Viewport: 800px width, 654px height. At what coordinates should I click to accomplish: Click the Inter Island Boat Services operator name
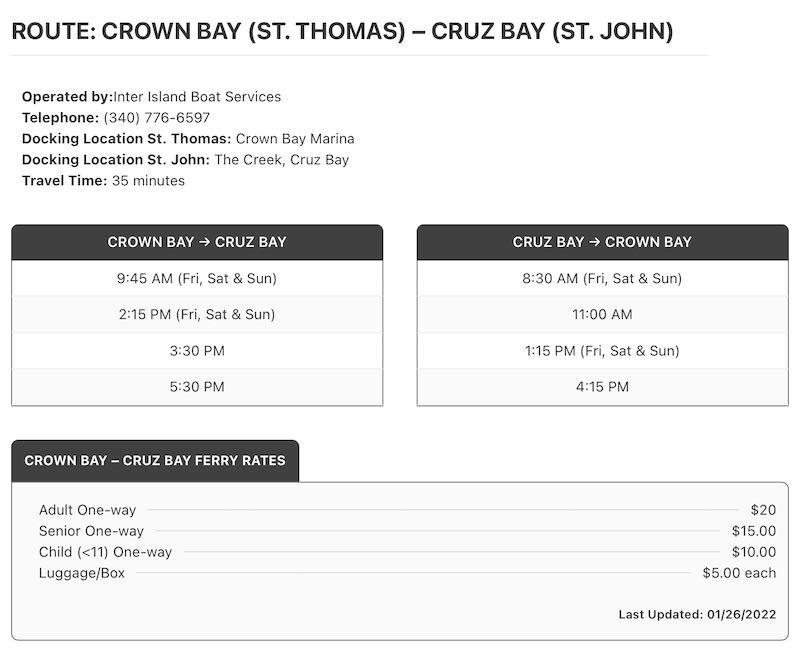[x=197, y=97]
